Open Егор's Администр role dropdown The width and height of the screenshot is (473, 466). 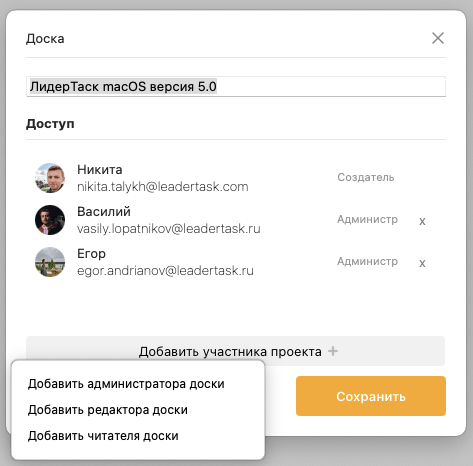point(367,261)
